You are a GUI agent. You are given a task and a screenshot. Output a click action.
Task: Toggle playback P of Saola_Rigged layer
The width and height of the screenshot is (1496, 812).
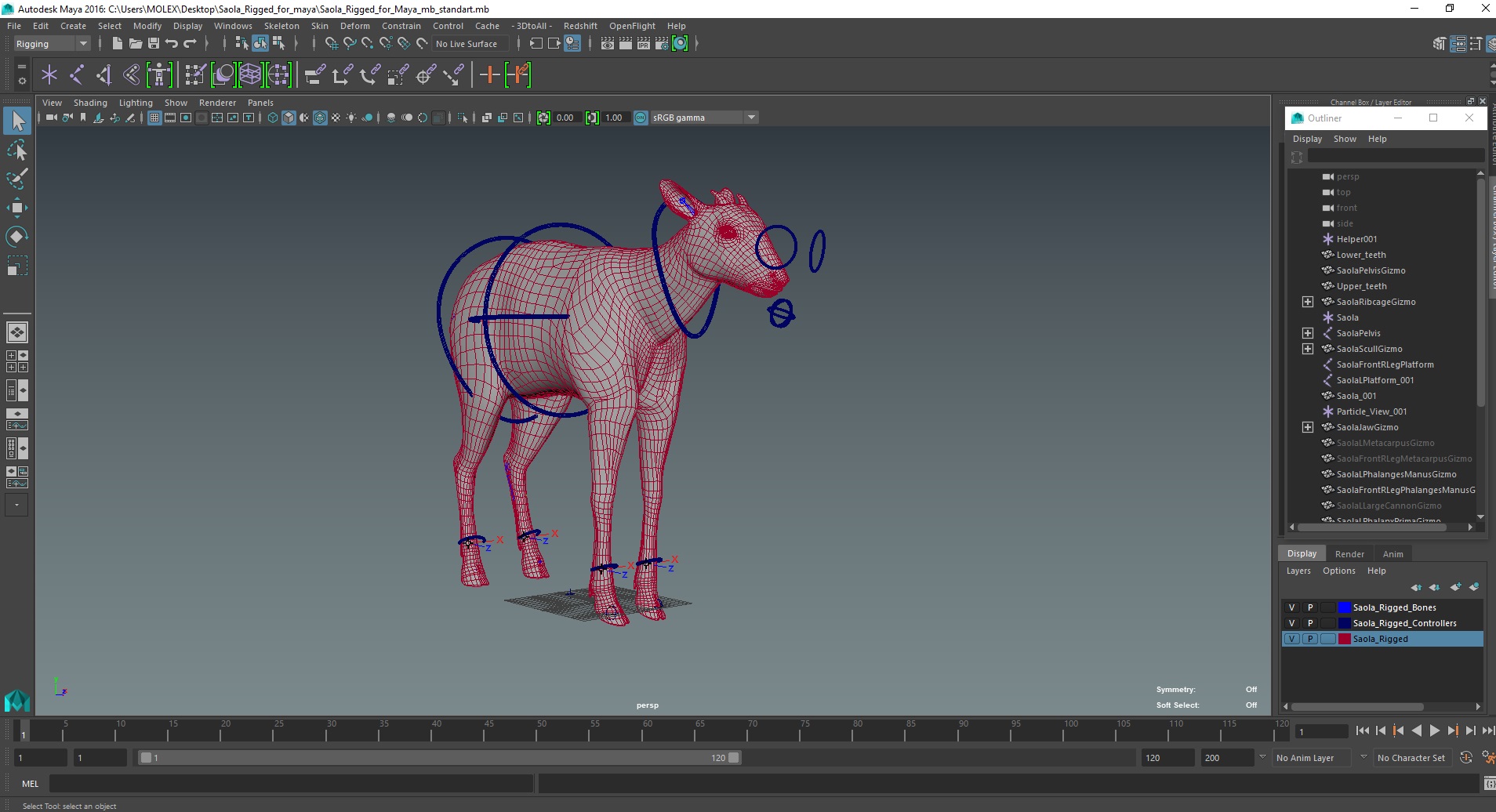(x=1309, y=639)
